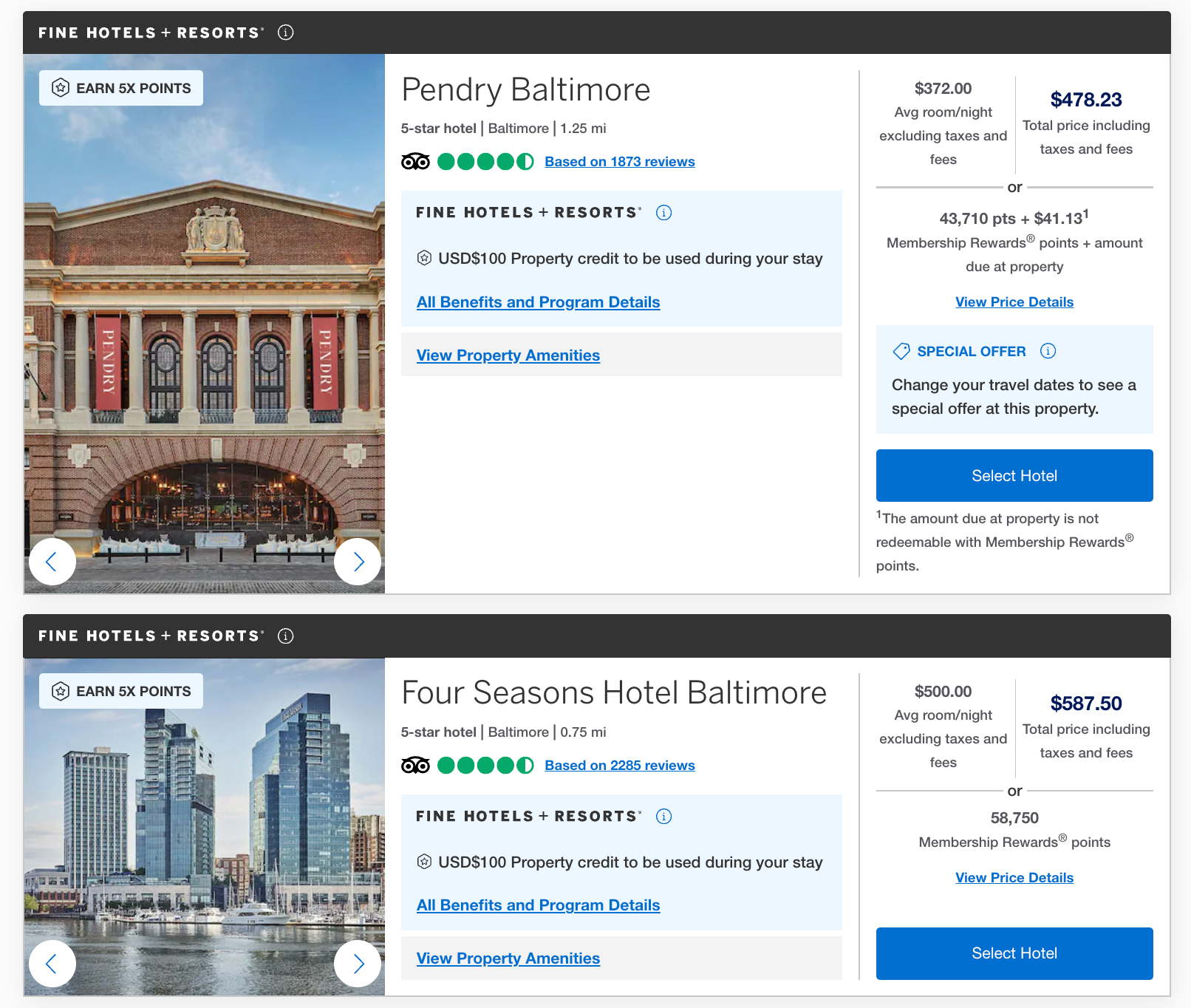Screen dimensions: 1191x1008
Task: Click the info icon in Four Seasons benefits box
Action: [664, 816]
